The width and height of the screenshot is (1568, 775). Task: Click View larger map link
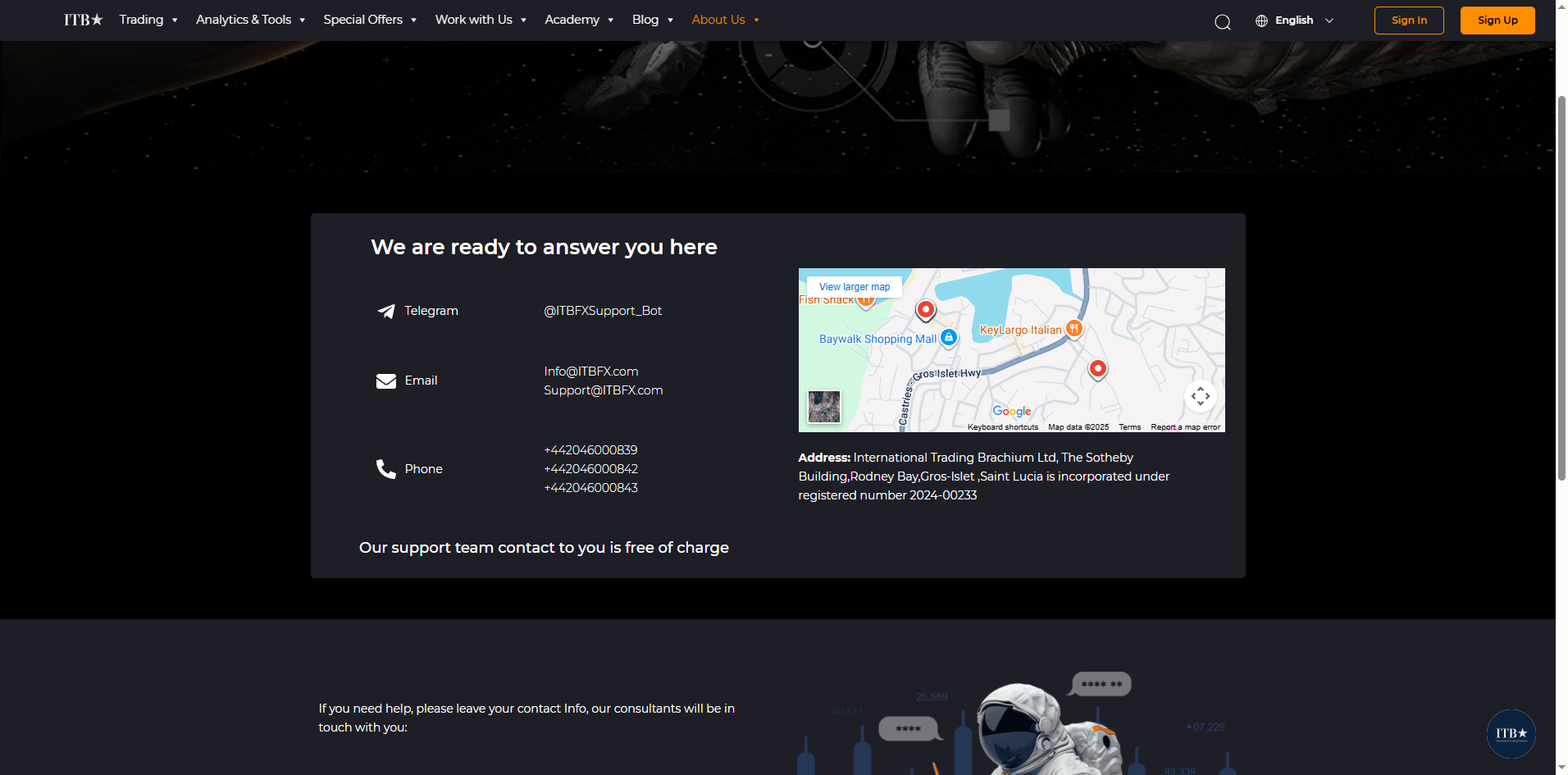click(855, 287)
